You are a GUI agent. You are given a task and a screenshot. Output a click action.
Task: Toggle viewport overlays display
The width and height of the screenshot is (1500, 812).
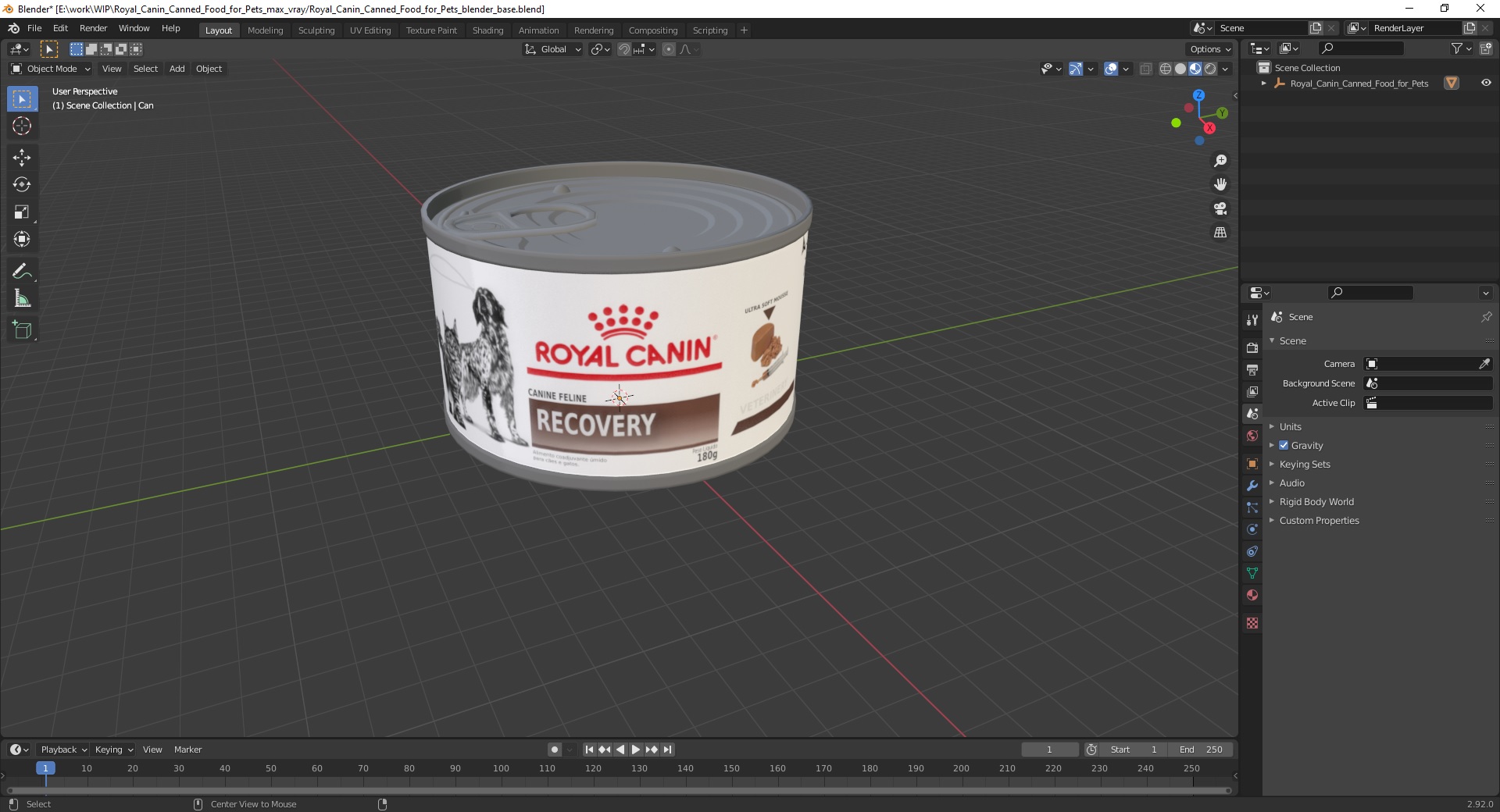(x=1111, y=69)
